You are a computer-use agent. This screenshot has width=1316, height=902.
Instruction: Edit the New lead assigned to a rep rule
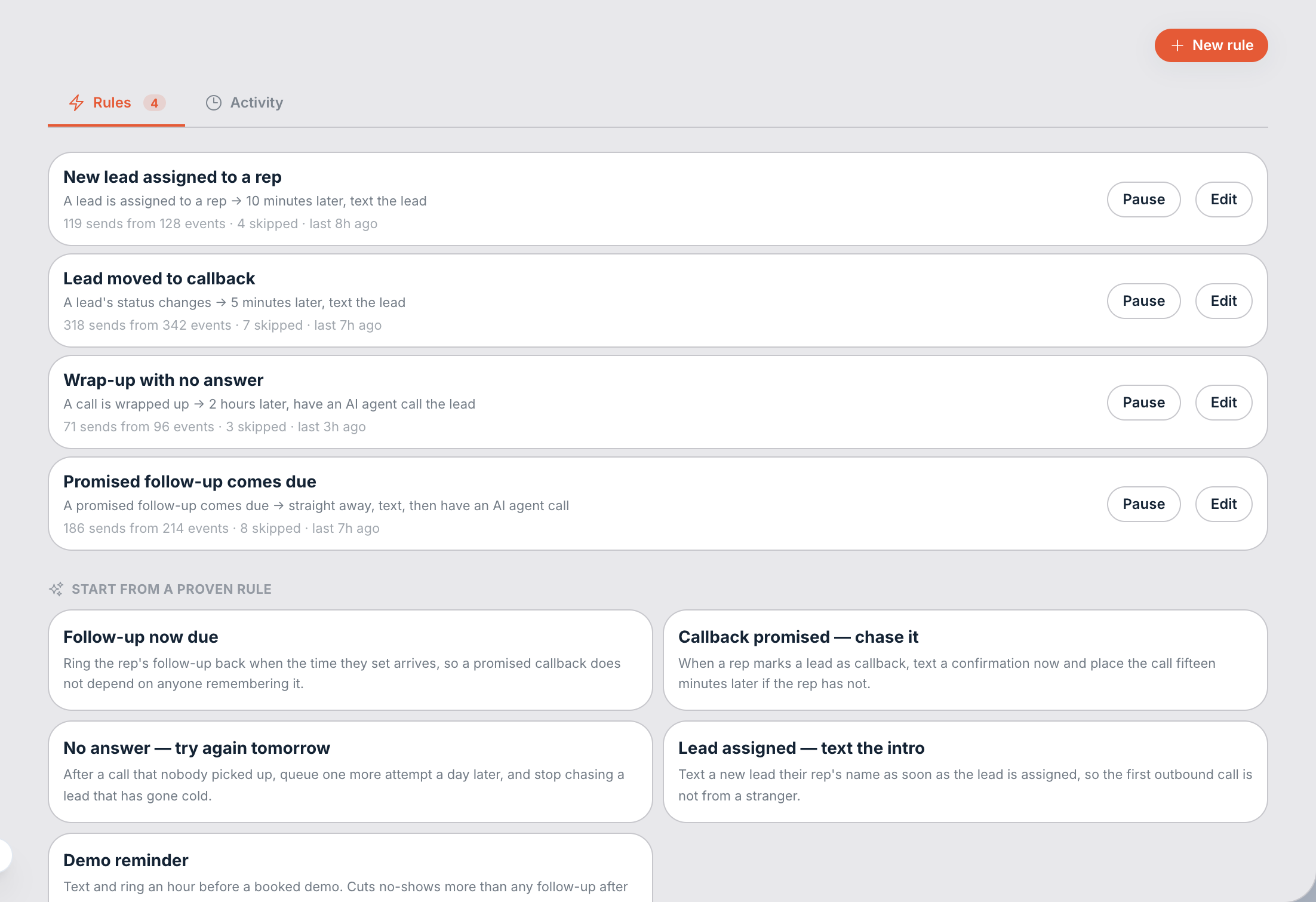[x=1223, y=200]
